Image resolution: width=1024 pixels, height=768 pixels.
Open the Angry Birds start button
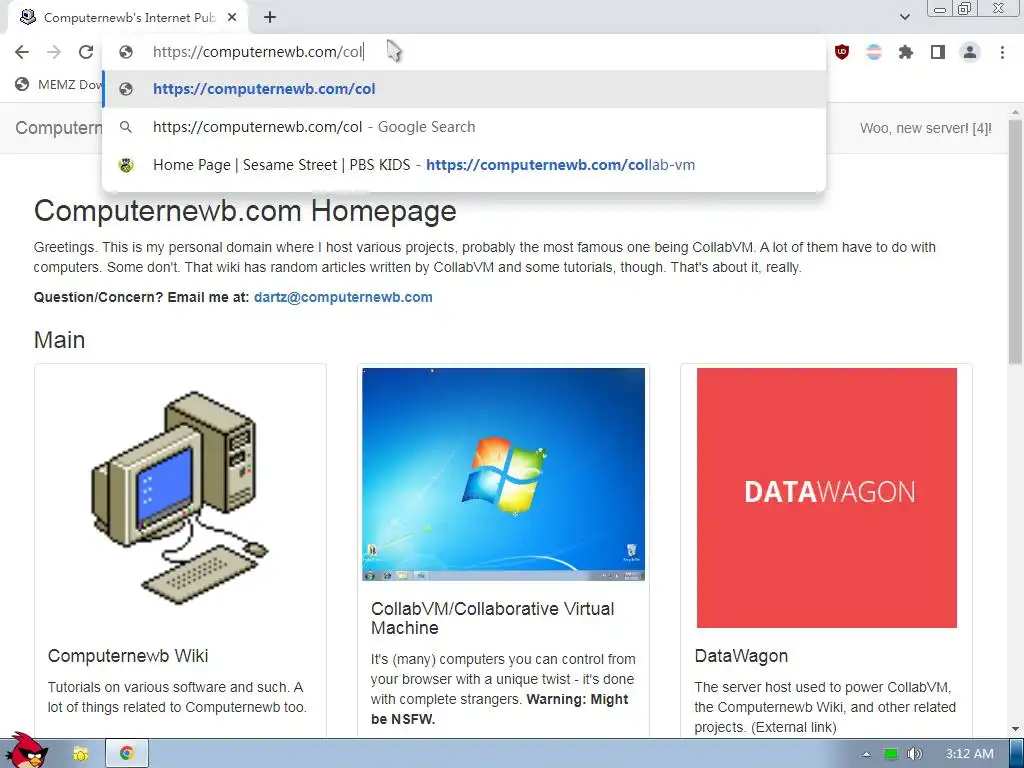coord(25,751)
